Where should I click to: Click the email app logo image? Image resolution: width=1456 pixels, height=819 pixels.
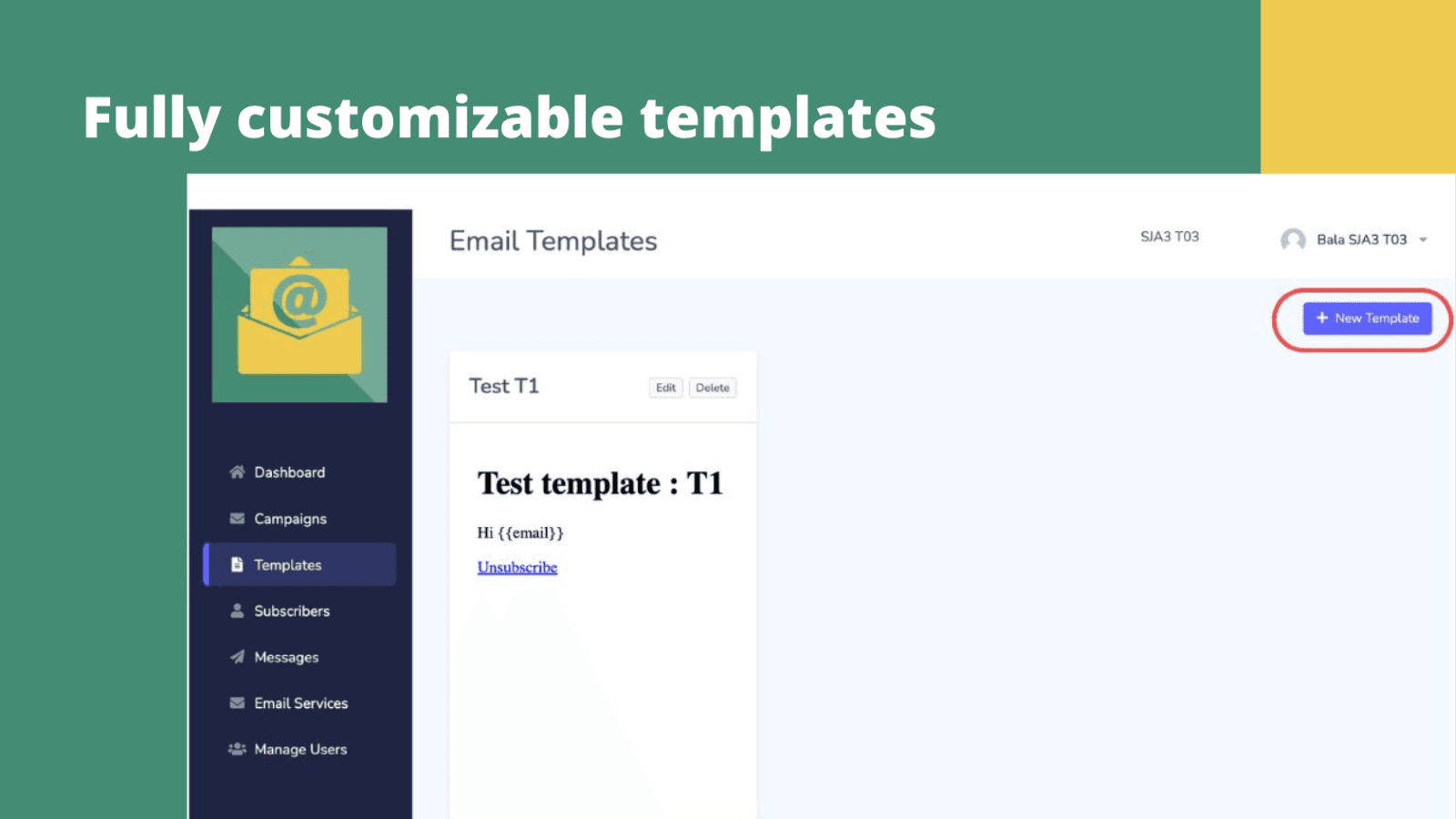299,315
